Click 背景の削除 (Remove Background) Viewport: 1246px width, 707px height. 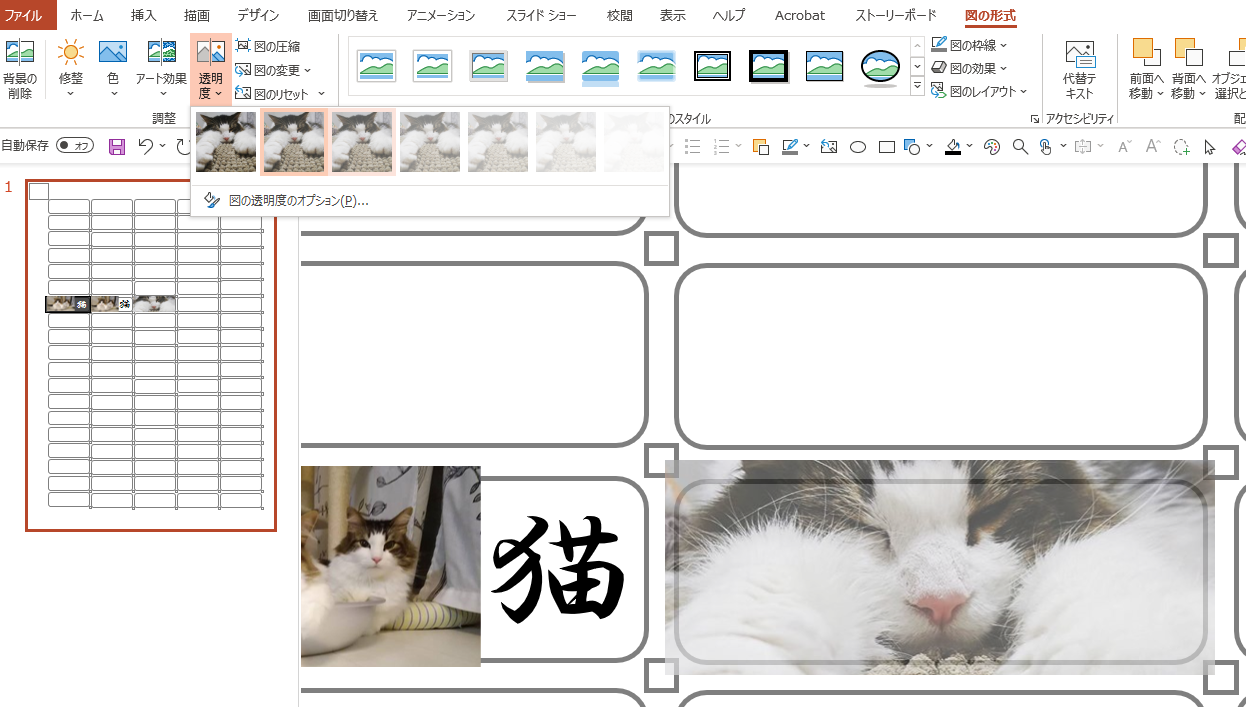[20, 70]
